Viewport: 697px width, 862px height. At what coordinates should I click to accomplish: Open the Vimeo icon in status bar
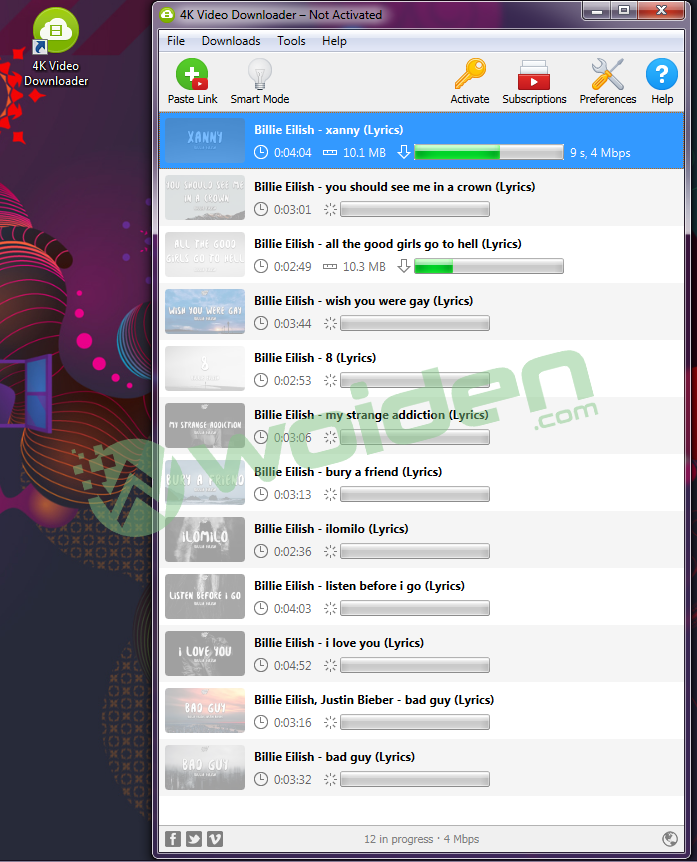click(x=215, y=839)
